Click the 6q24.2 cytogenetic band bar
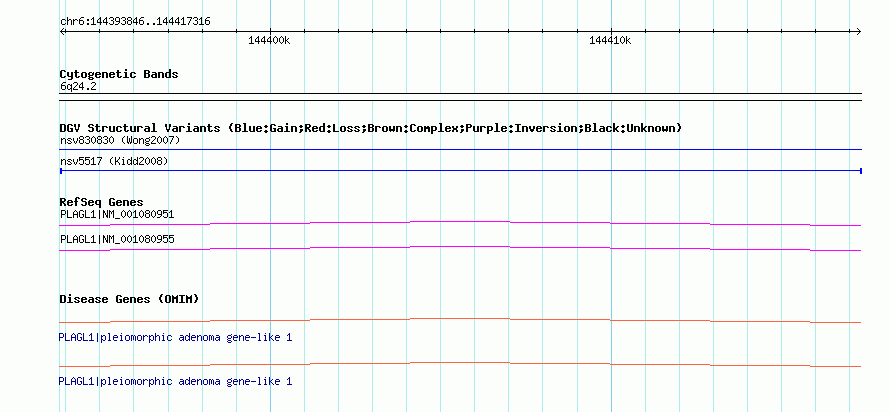 tap(460, 97)
